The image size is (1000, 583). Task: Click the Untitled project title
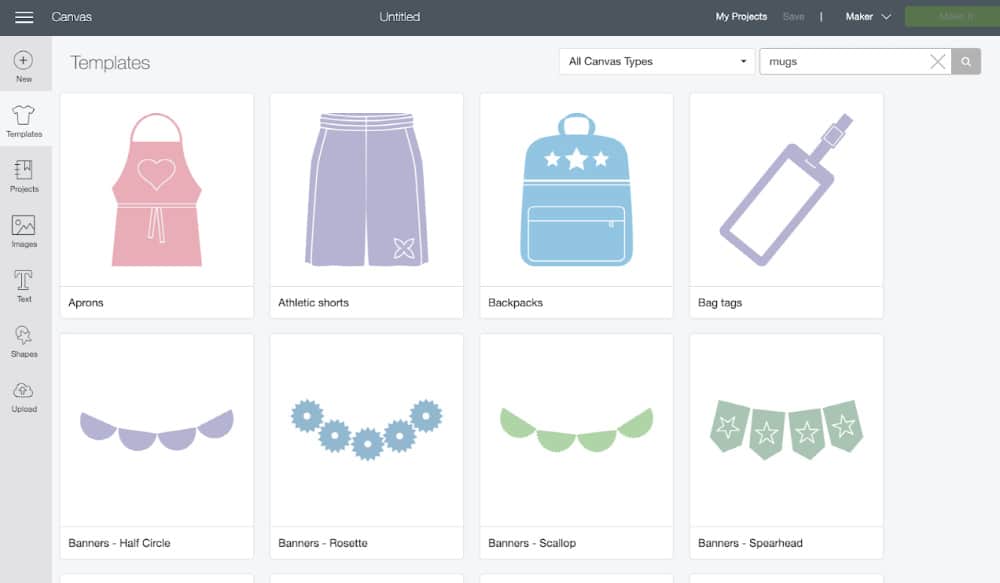tap(400, 17)
